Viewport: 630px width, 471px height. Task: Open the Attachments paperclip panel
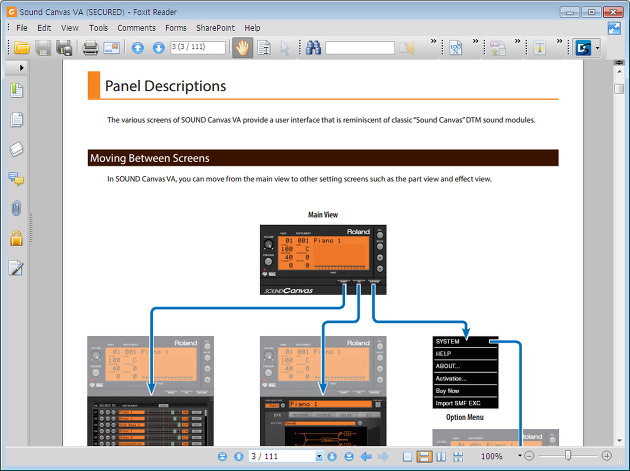[x=16, y=208]
